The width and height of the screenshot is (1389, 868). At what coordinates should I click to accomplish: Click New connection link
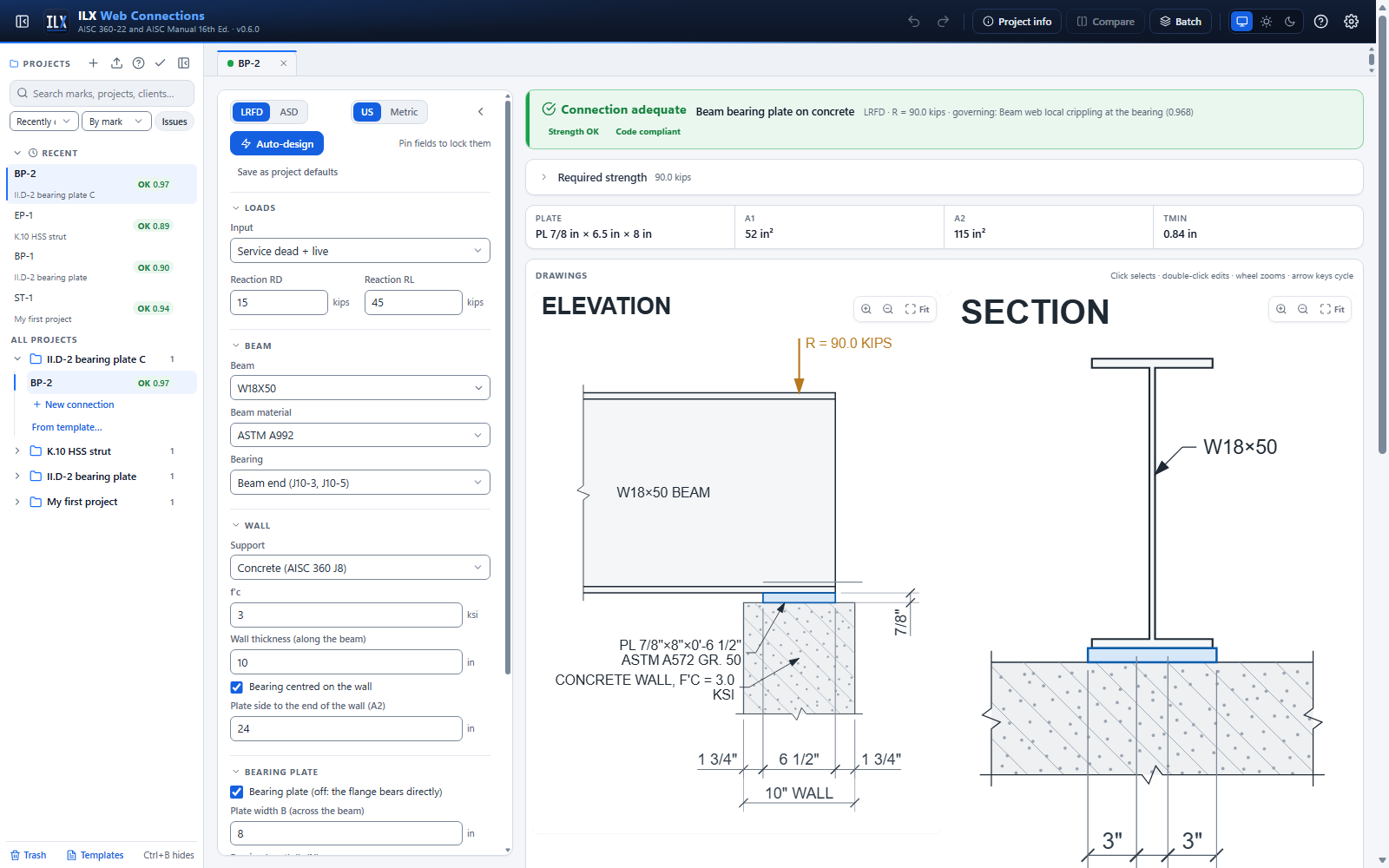[x=74, y=404]
